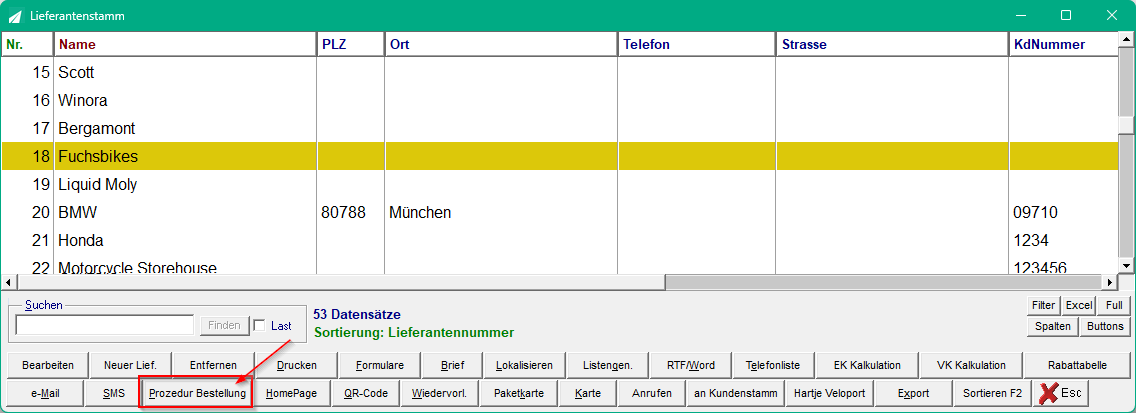Click the Export button
Viewport: 1136px width, 413px height.
(913, 393)
